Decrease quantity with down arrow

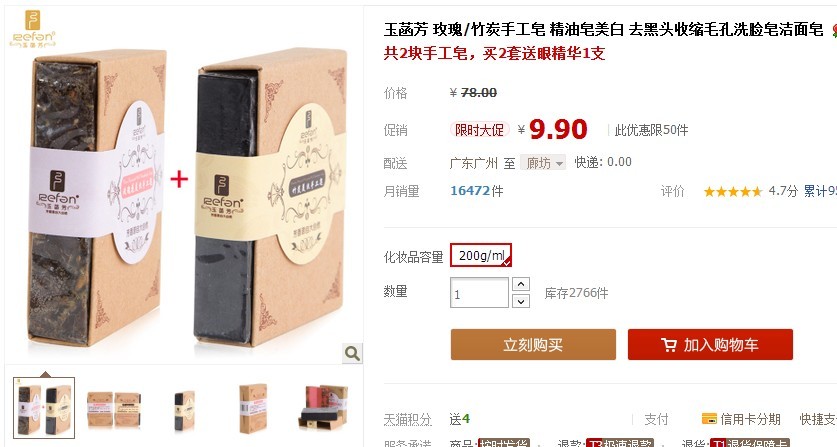click(521, 302)
